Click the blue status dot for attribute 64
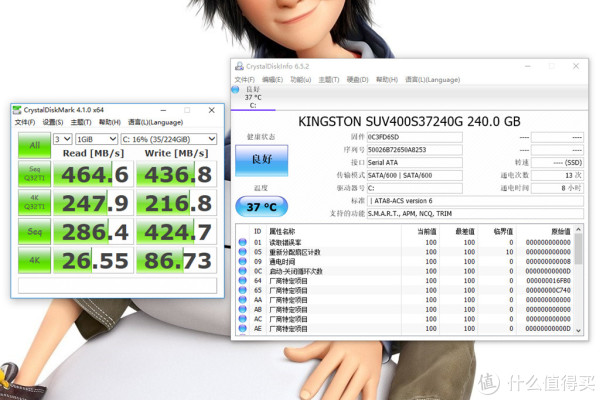Viewport: 600px width, 400px height. (242, 281)
